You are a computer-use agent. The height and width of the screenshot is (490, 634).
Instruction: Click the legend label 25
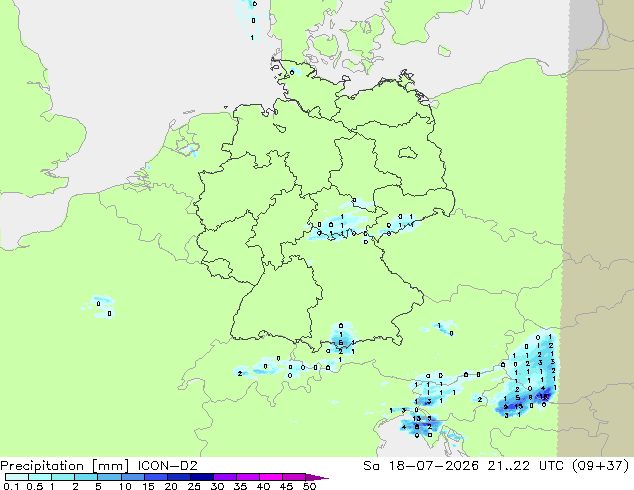(x=194, y=486)
